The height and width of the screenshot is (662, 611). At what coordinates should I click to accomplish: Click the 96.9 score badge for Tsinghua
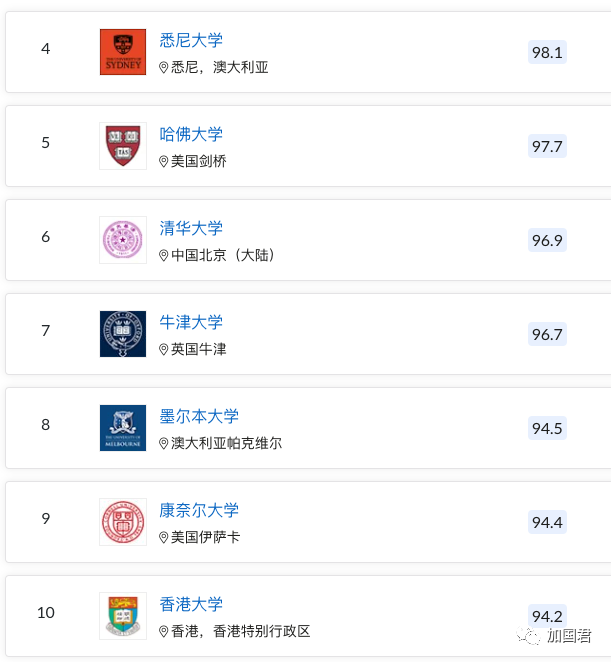click(547, 240)
